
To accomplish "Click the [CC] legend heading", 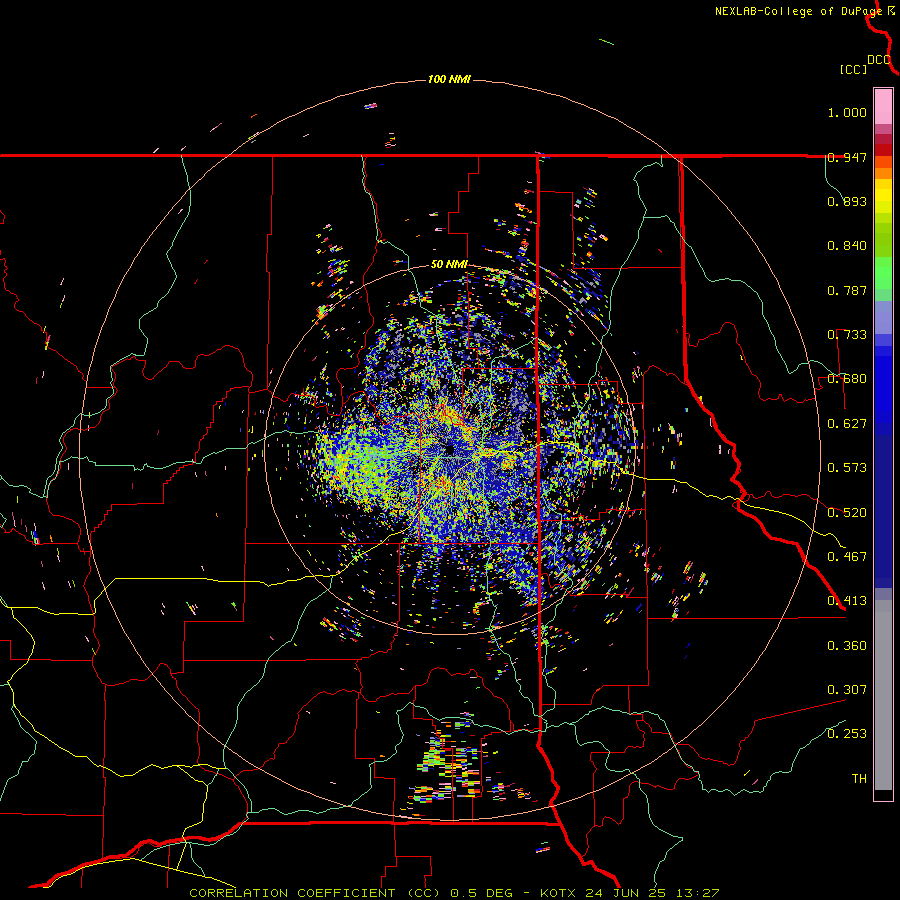I will pos(853,69).
